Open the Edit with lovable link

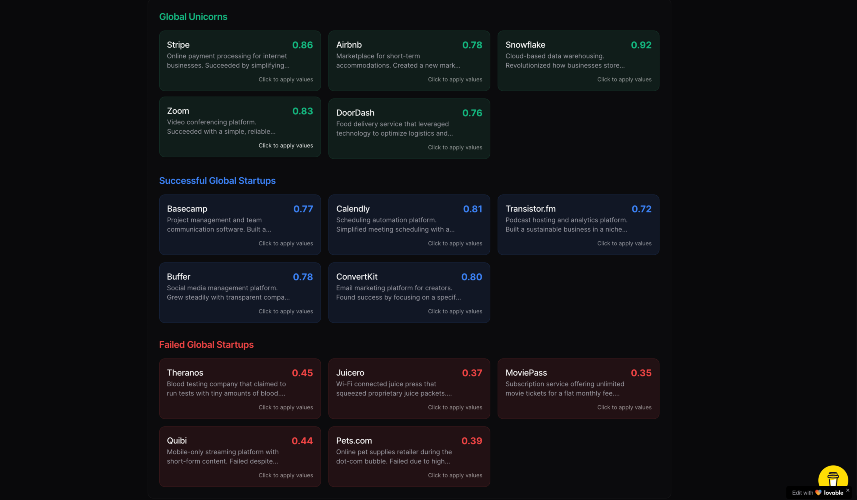point(817,493)
